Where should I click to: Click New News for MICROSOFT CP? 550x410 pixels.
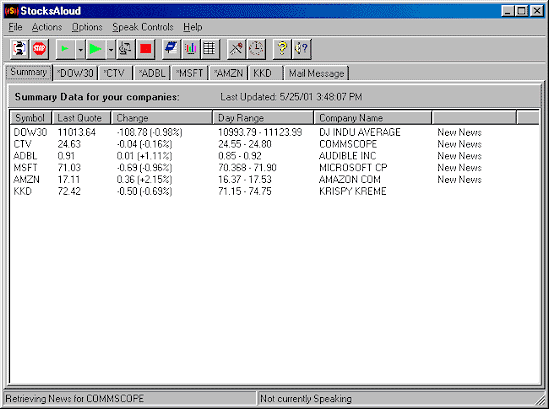click(x=460, y=168)
